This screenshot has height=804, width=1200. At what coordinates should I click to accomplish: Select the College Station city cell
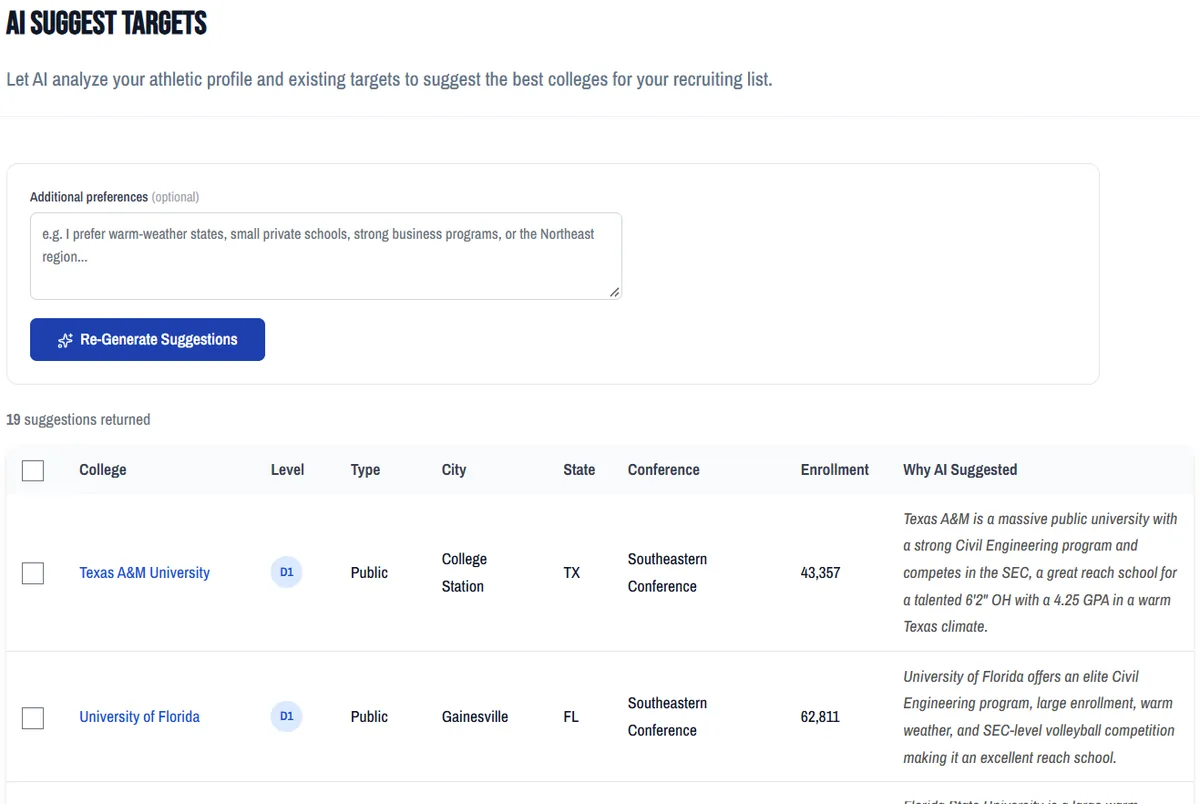465,573
